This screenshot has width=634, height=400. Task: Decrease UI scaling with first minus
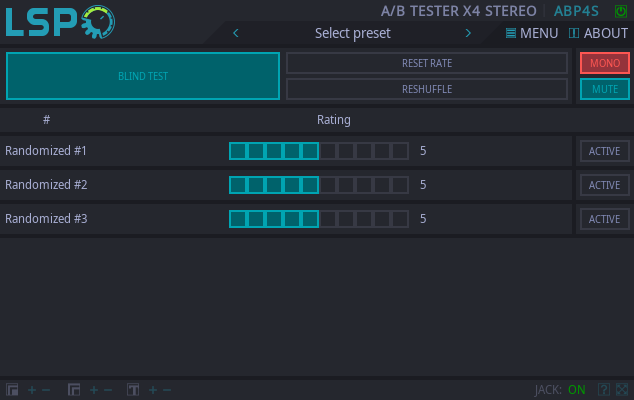pyautogui.click(x=46, y=390)
